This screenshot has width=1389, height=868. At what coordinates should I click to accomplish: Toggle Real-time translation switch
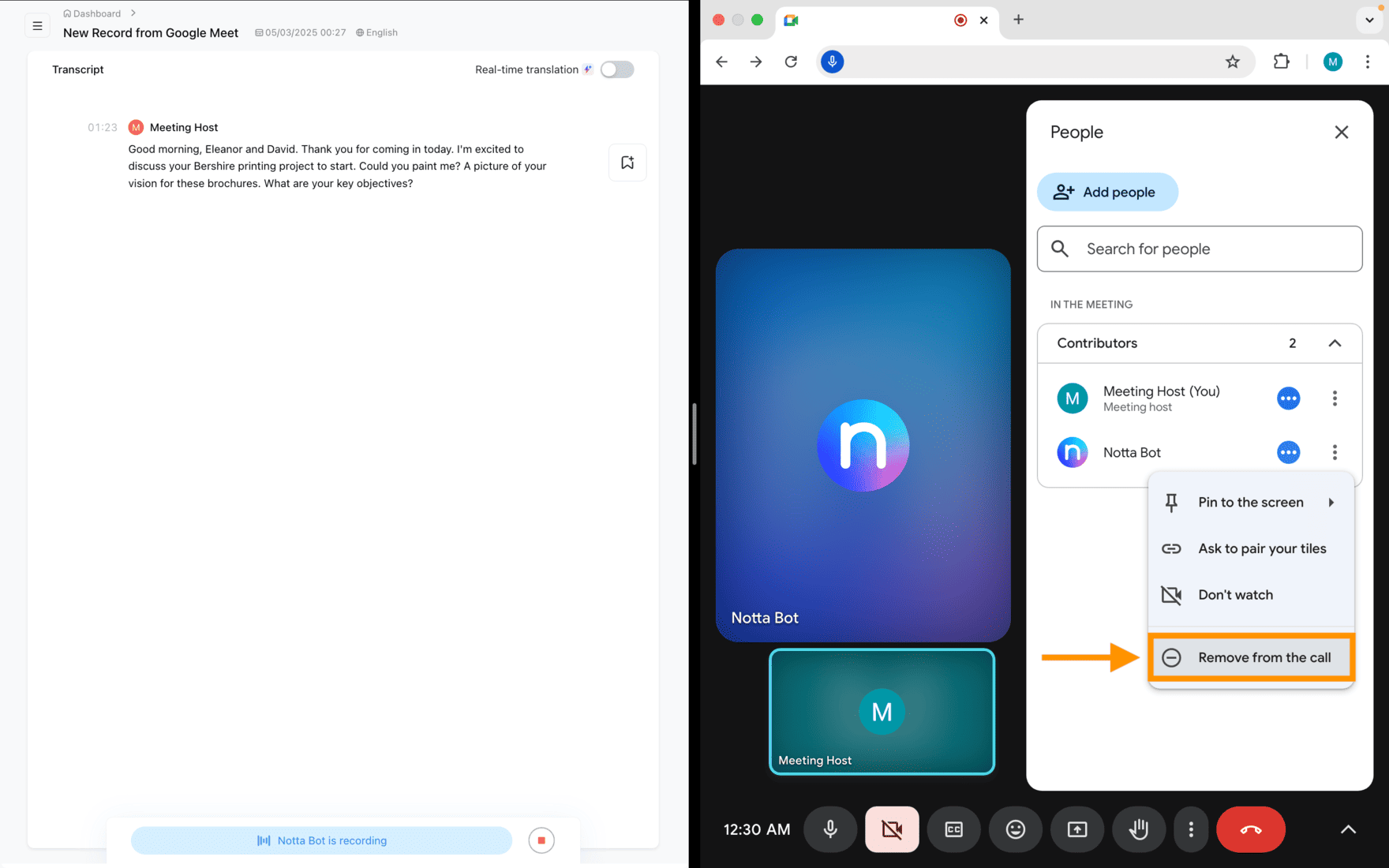tap(617, 69)
